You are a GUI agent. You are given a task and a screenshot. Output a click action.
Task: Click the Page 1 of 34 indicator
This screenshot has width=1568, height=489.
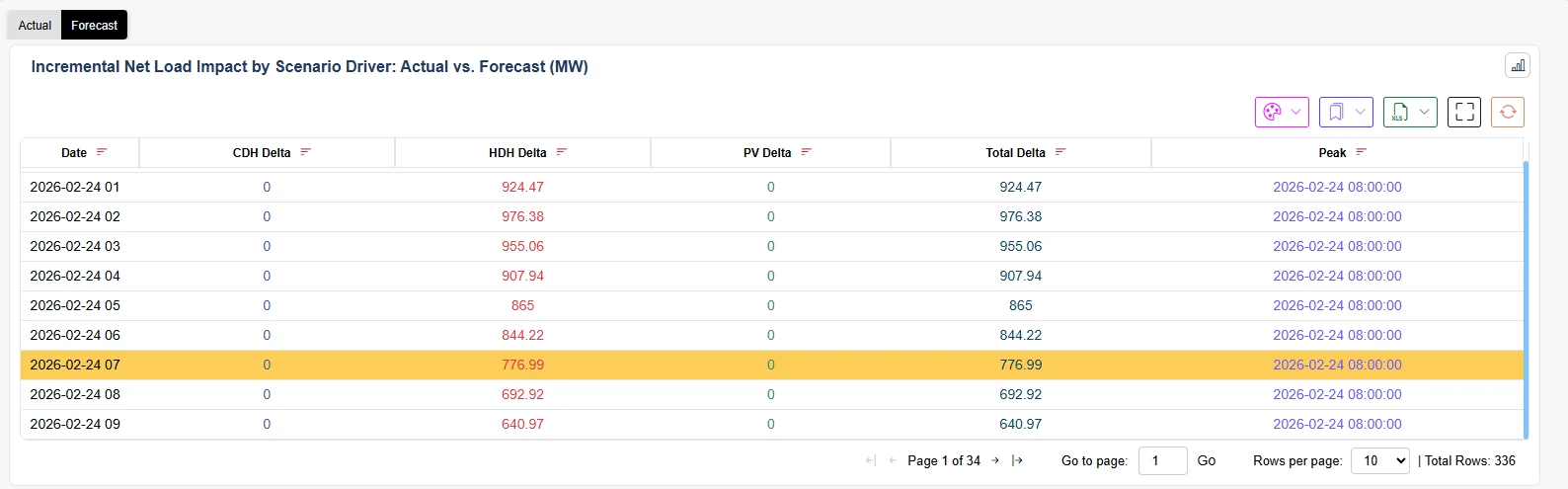click(944, 460)
